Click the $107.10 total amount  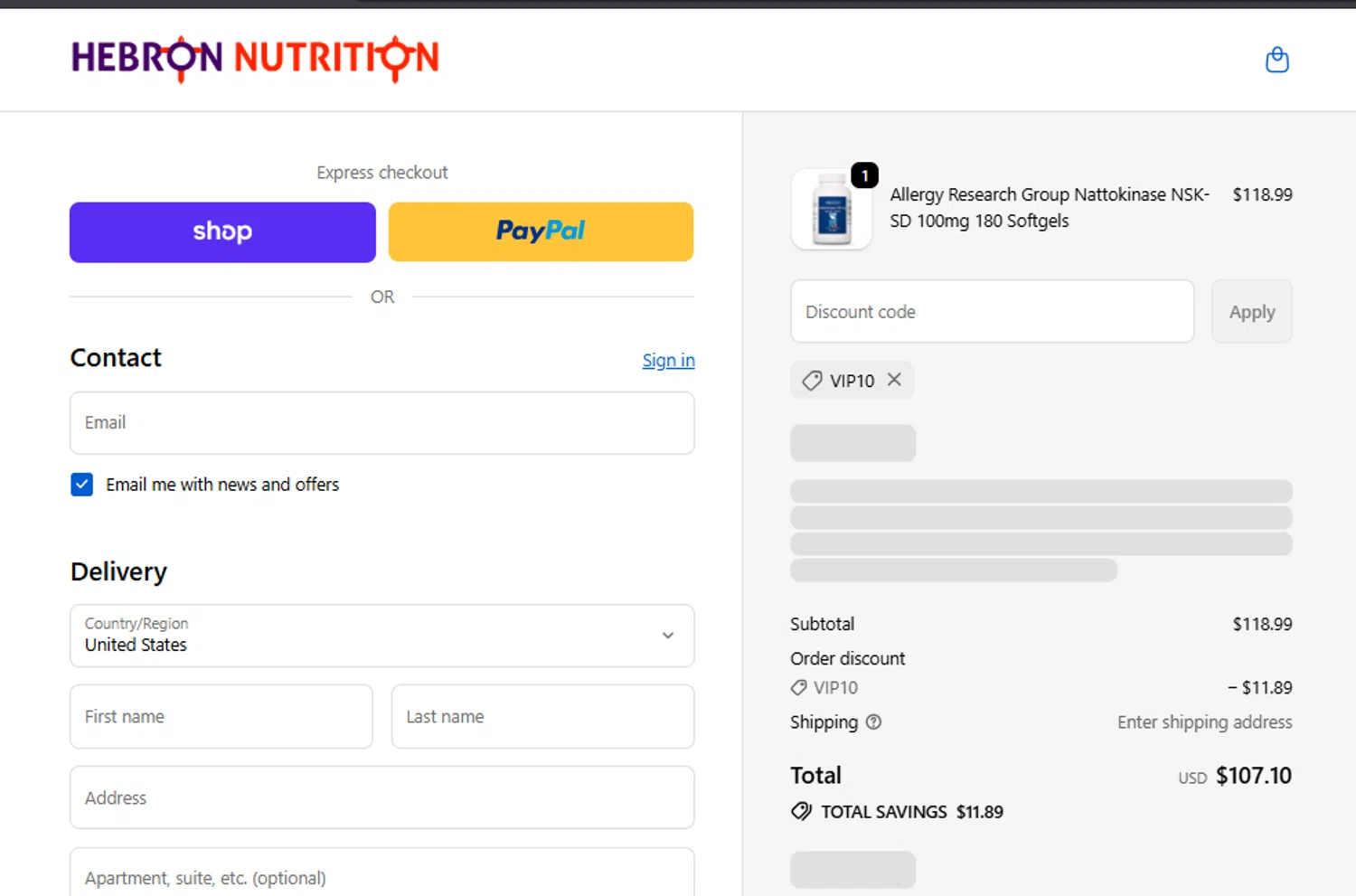pyautogui.click(x=1253, y=776)
